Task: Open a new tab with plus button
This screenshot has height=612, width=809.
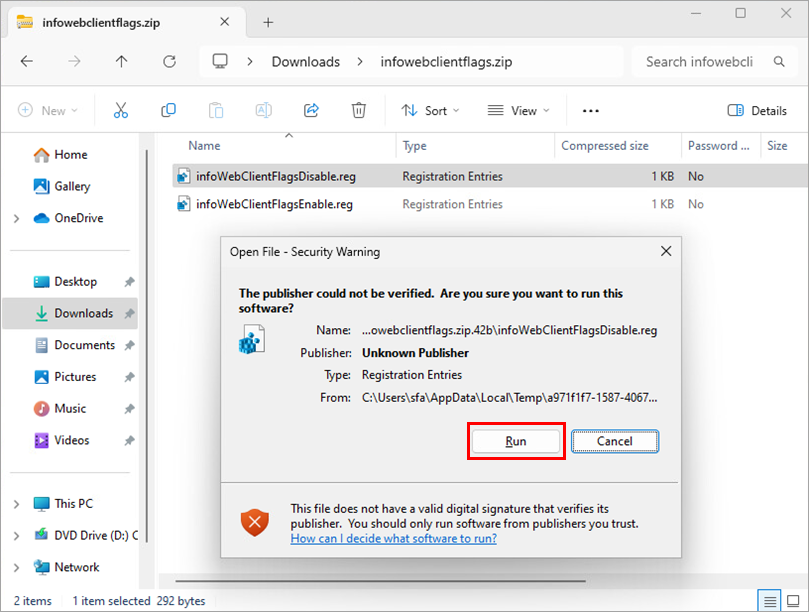Action: tap(268, 22)
